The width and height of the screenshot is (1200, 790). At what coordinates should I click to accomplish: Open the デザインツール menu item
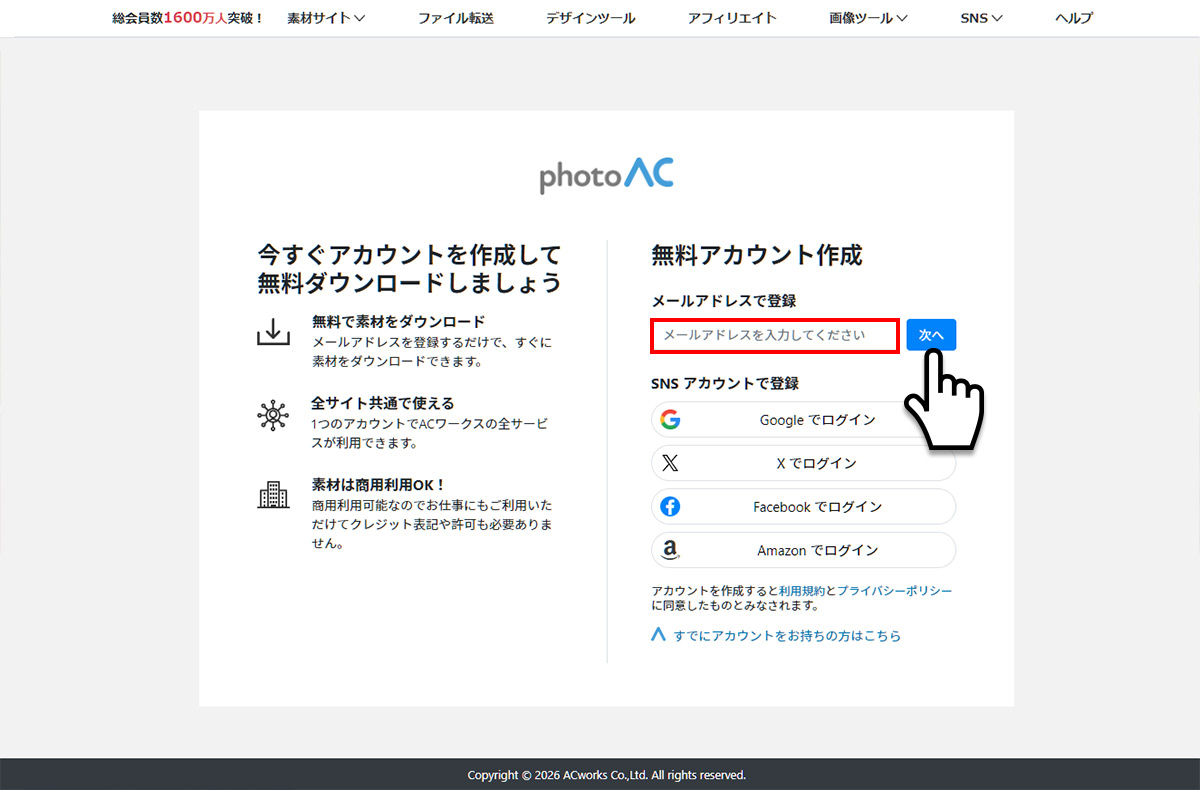[x=591, y=18]
